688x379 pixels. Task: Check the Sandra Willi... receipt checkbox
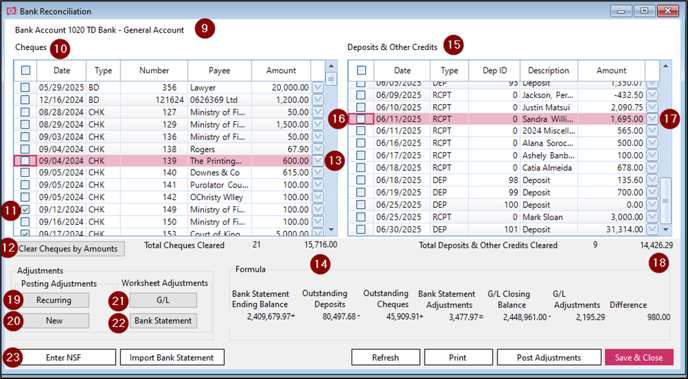point(360,118)
